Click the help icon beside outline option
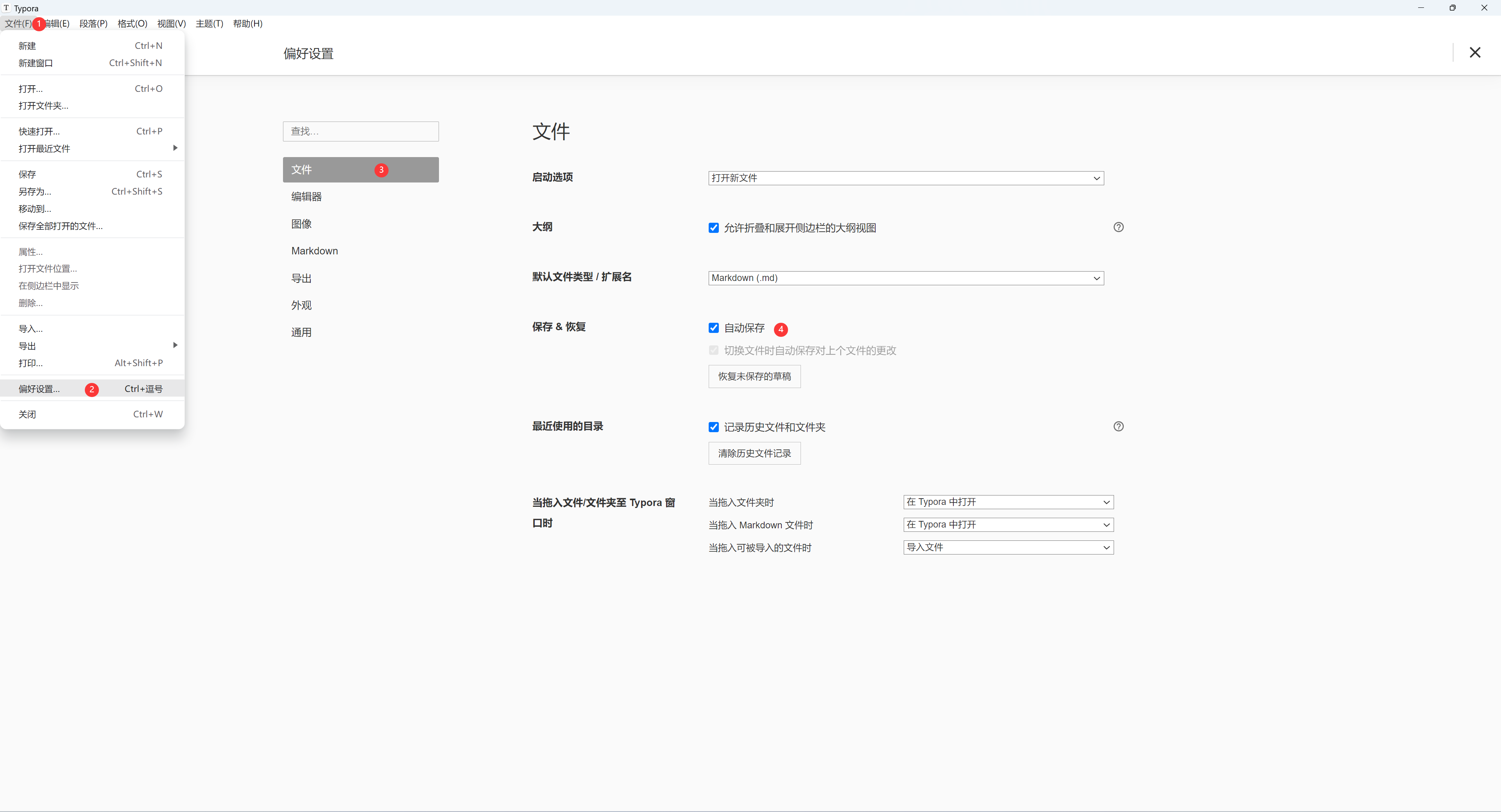Viewport: 1501px width, 812px height. pyautogui.click(x=1118, y=227)
